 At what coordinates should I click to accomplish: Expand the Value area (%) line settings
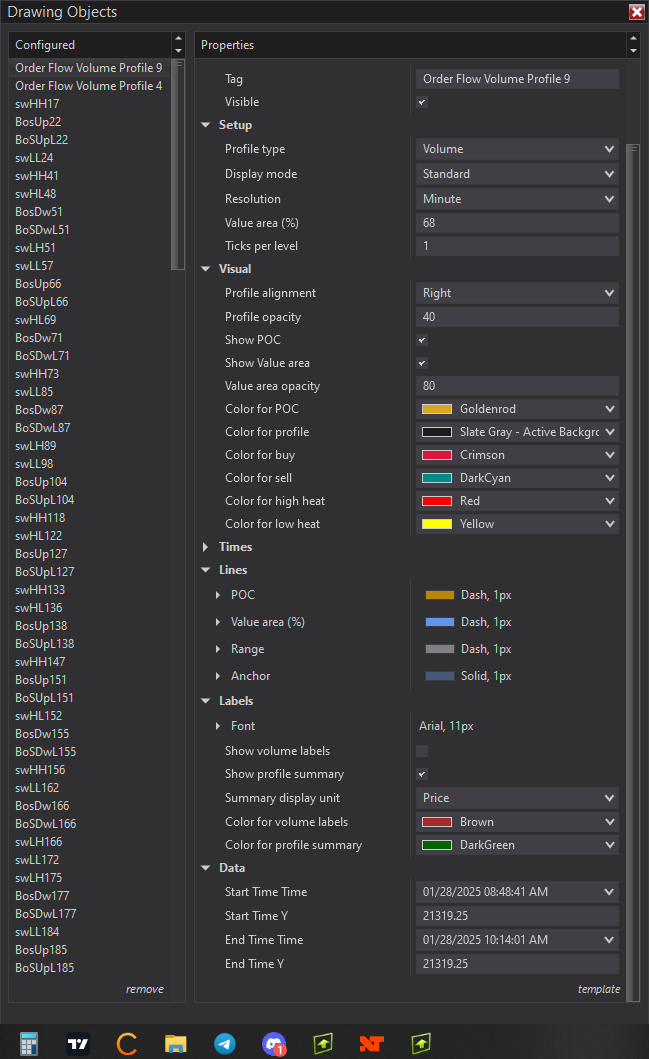(218, 622)
